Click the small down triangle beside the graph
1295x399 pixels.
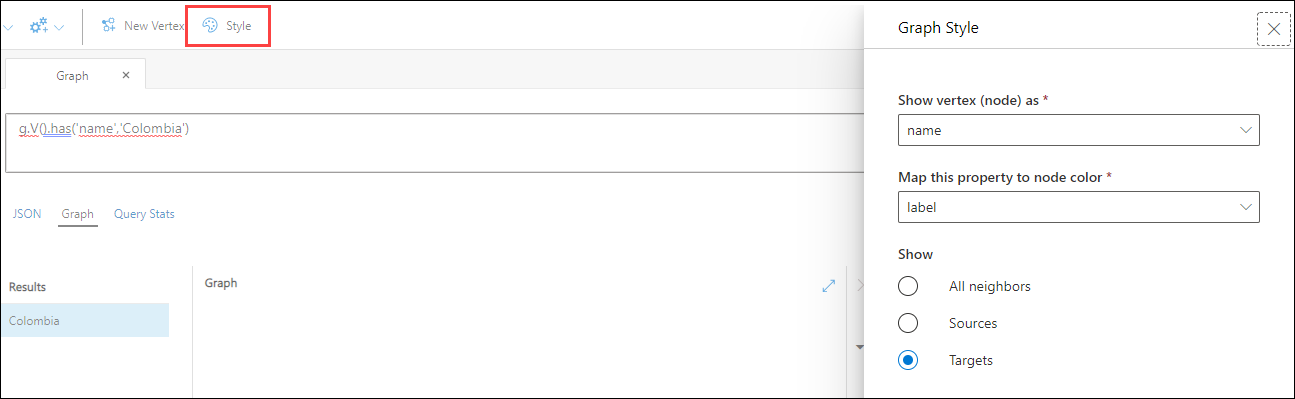(x=859, y=347)
